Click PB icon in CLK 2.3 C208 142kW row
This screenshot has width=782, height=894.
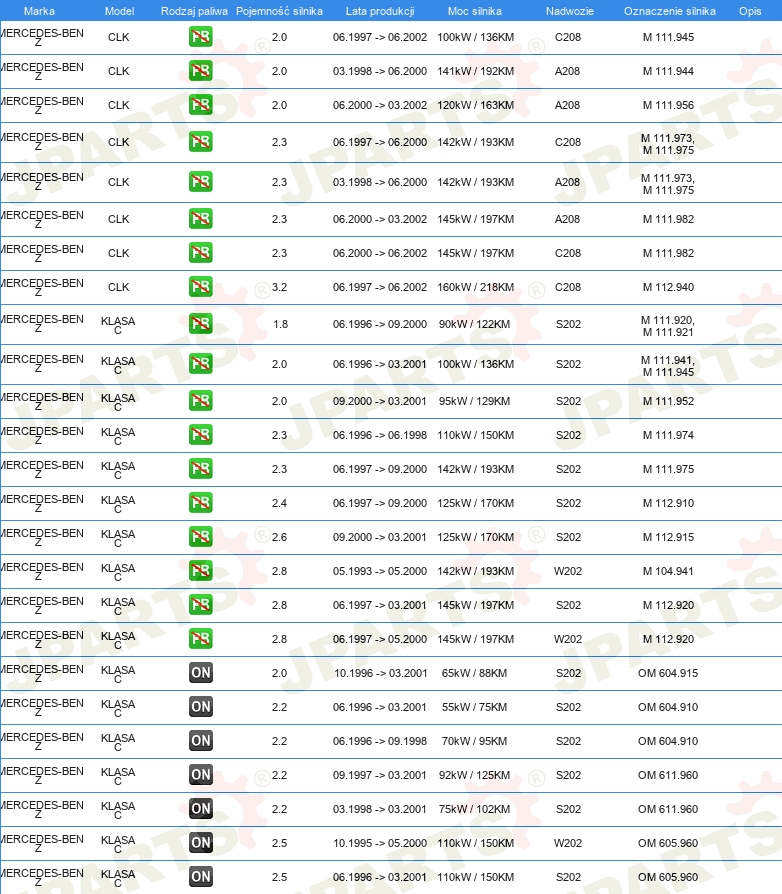pyautogui.click(x=201, y=142)
